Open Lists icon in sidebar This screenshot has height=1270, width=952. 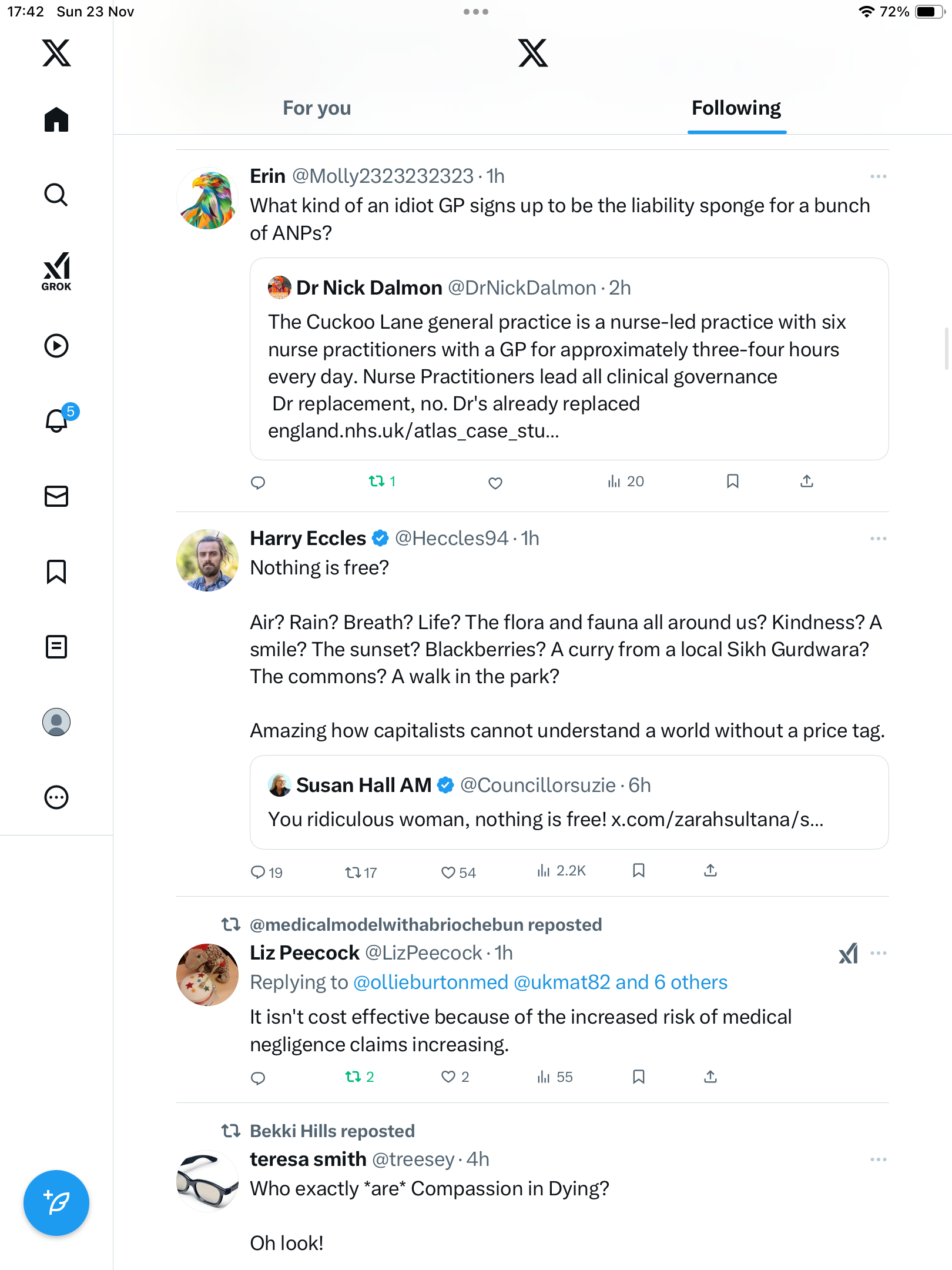click(x=56, y=647)
